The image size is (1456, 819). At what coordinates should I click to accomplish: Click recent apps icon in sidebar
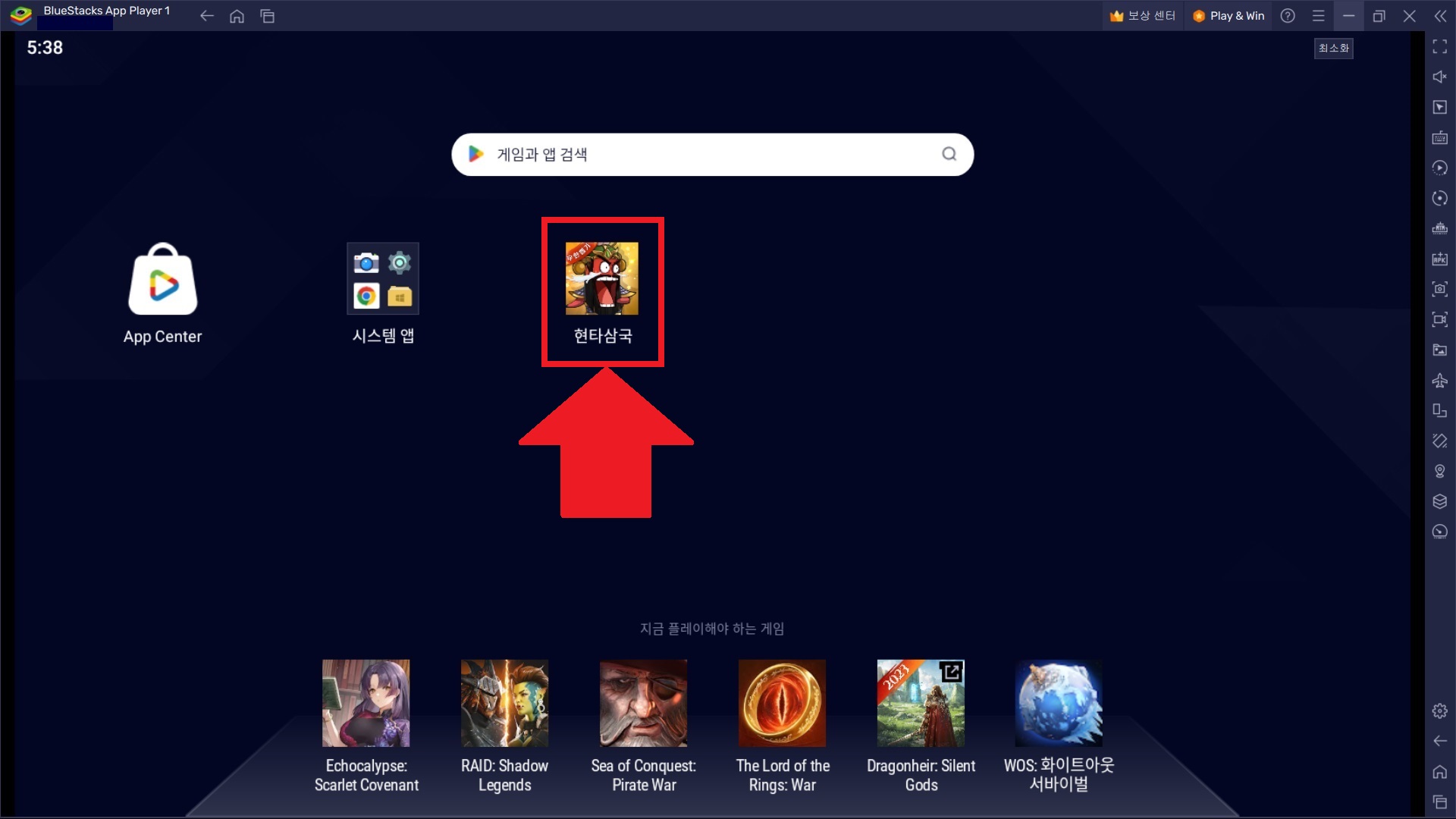pos(1439,802)
